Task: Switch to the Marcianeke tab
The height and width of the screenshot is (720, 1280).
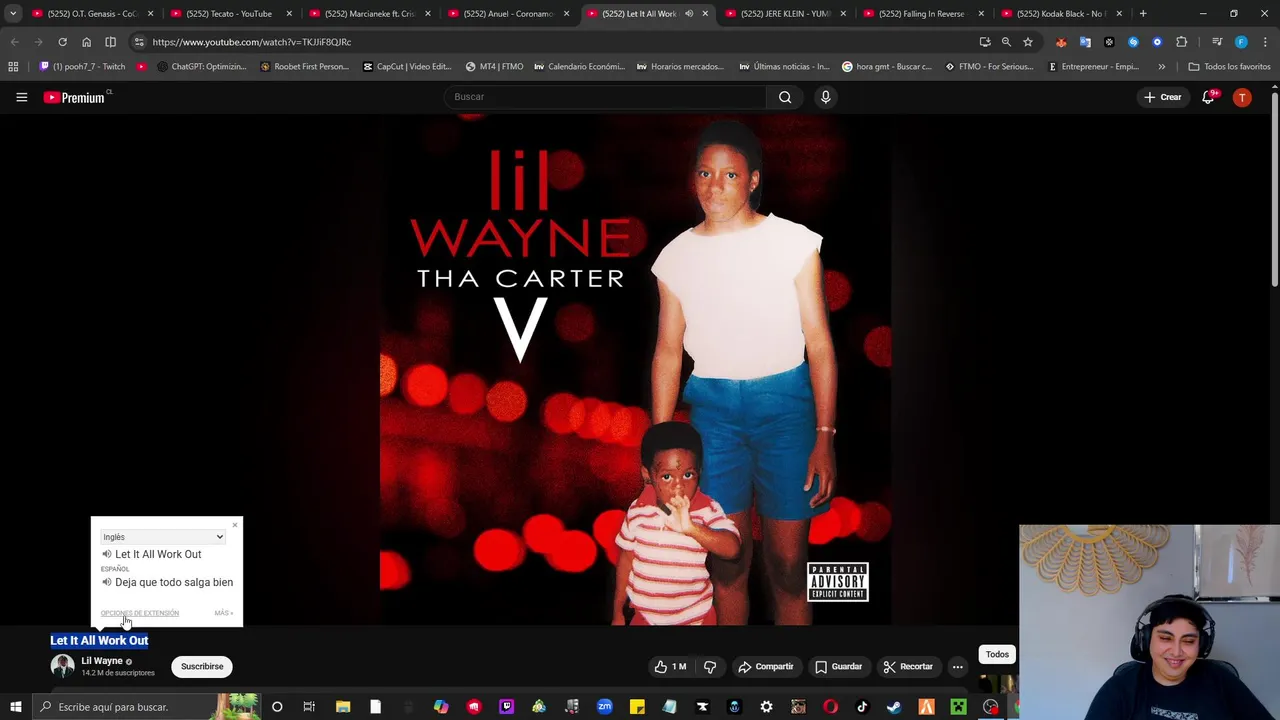Action: tap(368, 14)
